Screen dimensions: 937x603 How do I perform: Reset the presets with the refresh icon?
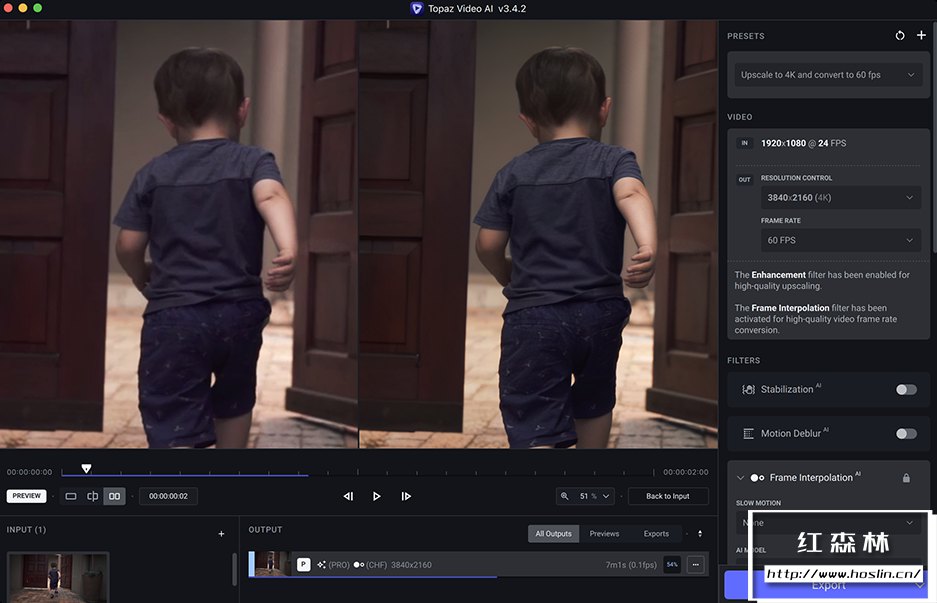[x=900, y=36]
